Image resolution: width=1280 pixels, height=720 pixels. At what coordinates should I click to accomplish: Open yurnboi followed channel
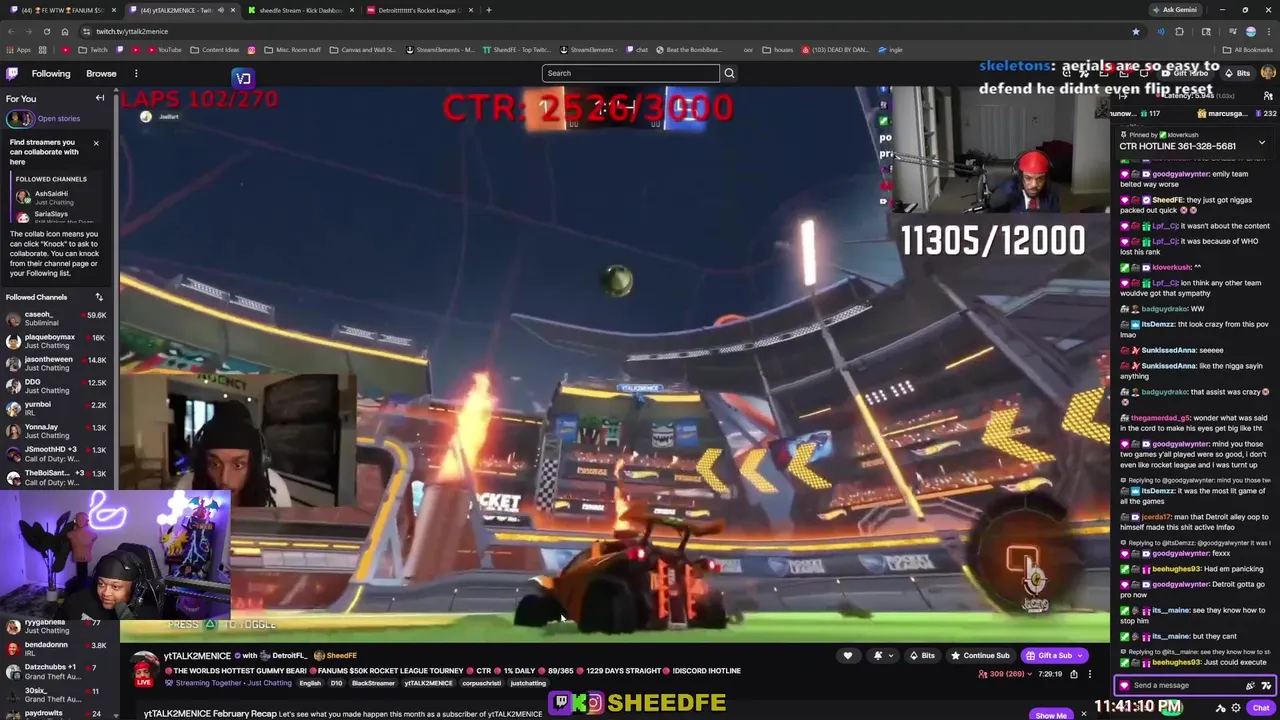pyautogui.click(x=56, y=409)
